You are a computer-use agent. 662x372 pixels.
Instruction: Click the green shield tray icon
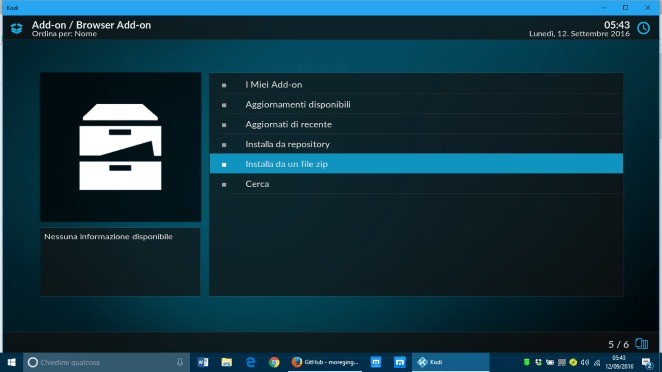(526, 362)
